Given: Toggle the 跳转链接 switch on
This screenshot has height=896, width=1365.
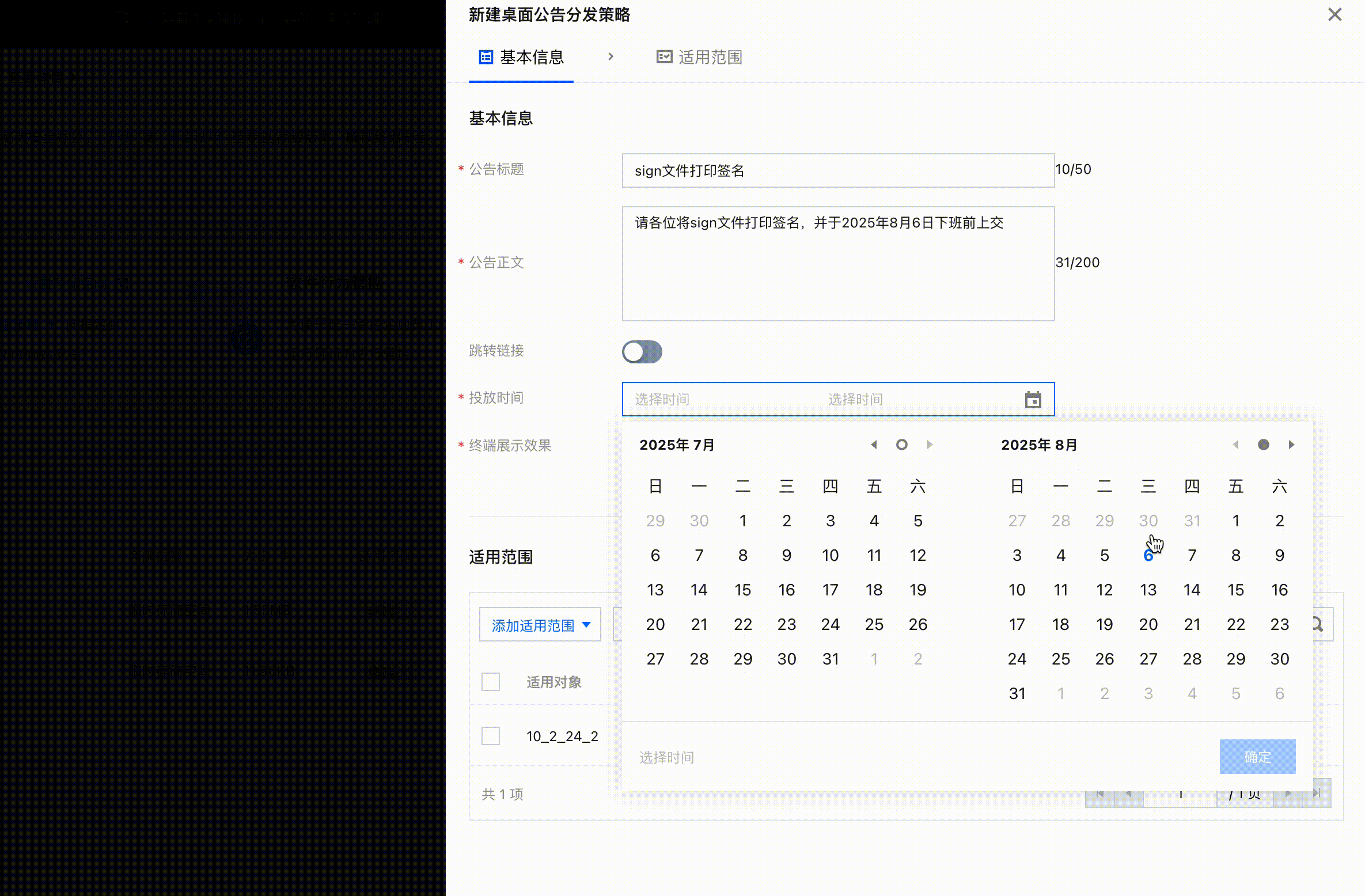Looking at the screenshot, I should [x=642, y=352].
